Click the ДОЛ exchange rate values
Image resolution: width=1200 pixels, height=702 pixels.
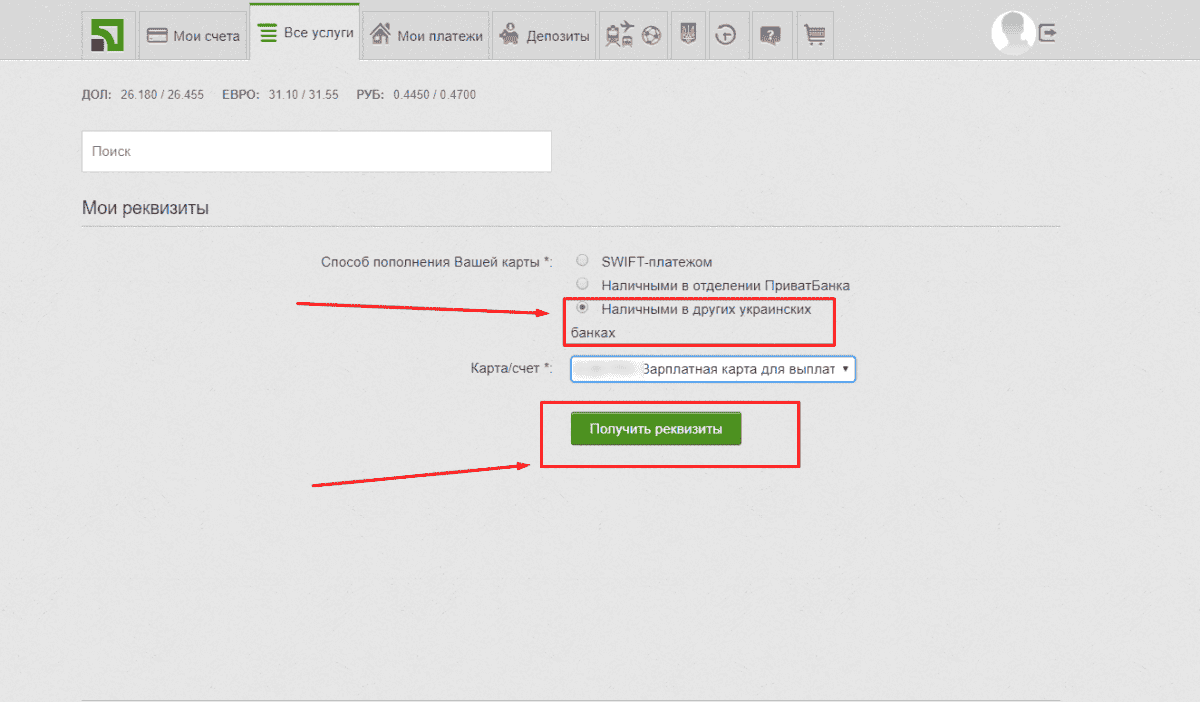(162, 95)
